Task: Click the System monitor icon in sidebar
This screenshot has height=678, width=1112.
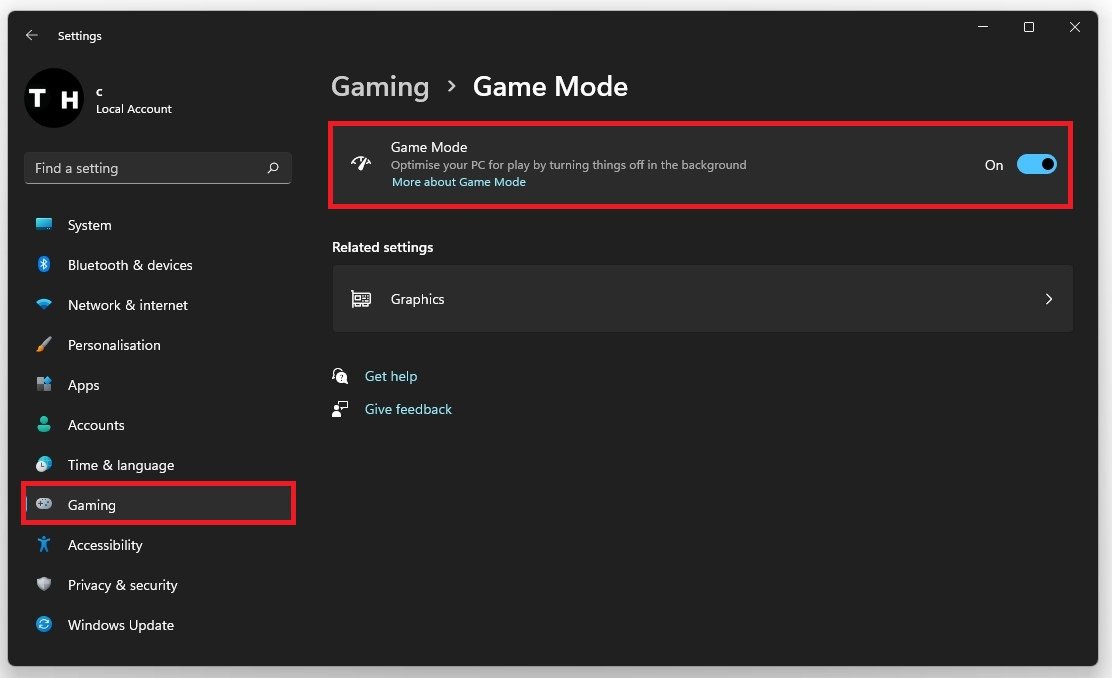Action: click(x=44, y=225)
